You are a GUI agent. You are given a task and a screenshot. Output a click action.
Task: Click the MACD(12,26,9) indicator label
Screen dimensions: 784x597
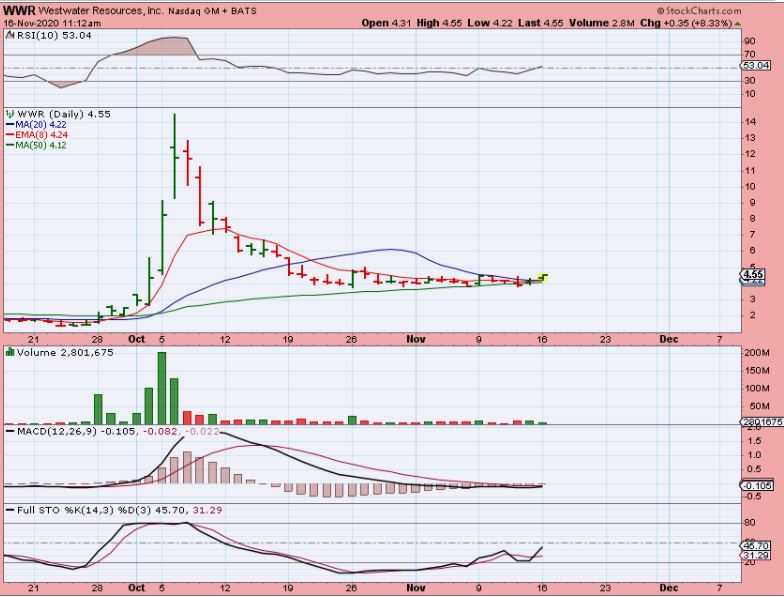pos(56,431)
